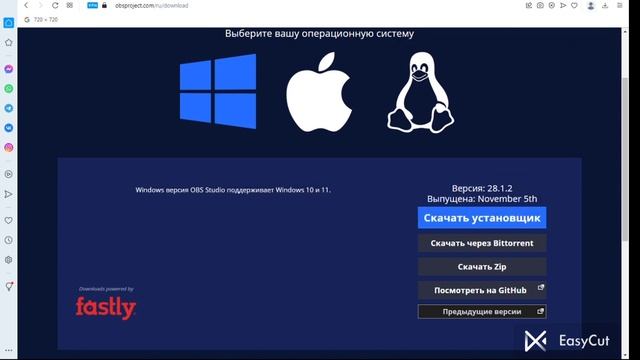
Task: Click the fastly logo link
Action: 106,307
